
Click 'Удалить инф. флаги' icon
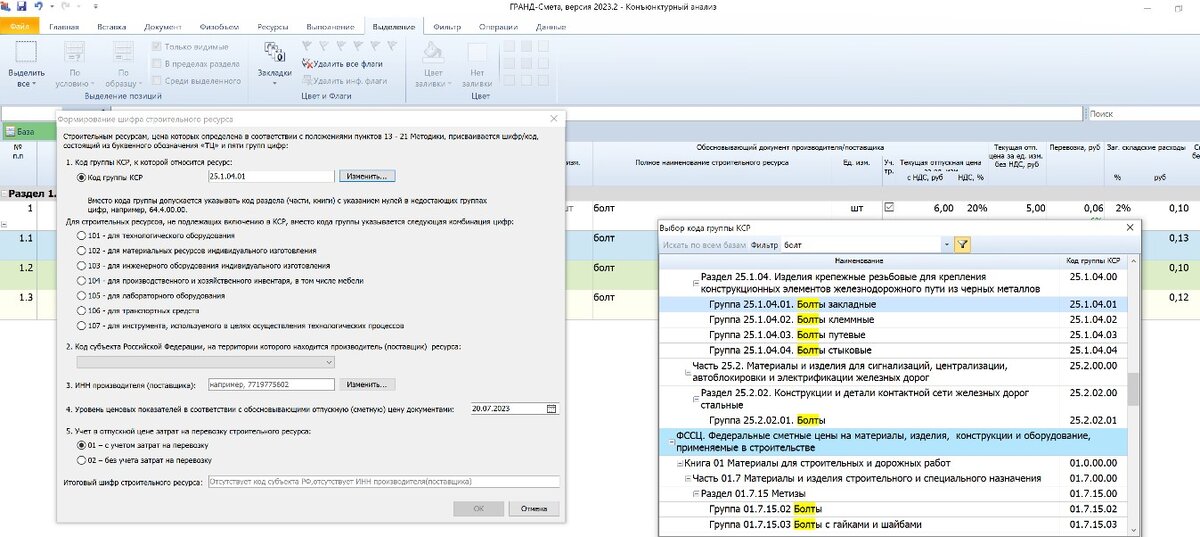[309, 80]
